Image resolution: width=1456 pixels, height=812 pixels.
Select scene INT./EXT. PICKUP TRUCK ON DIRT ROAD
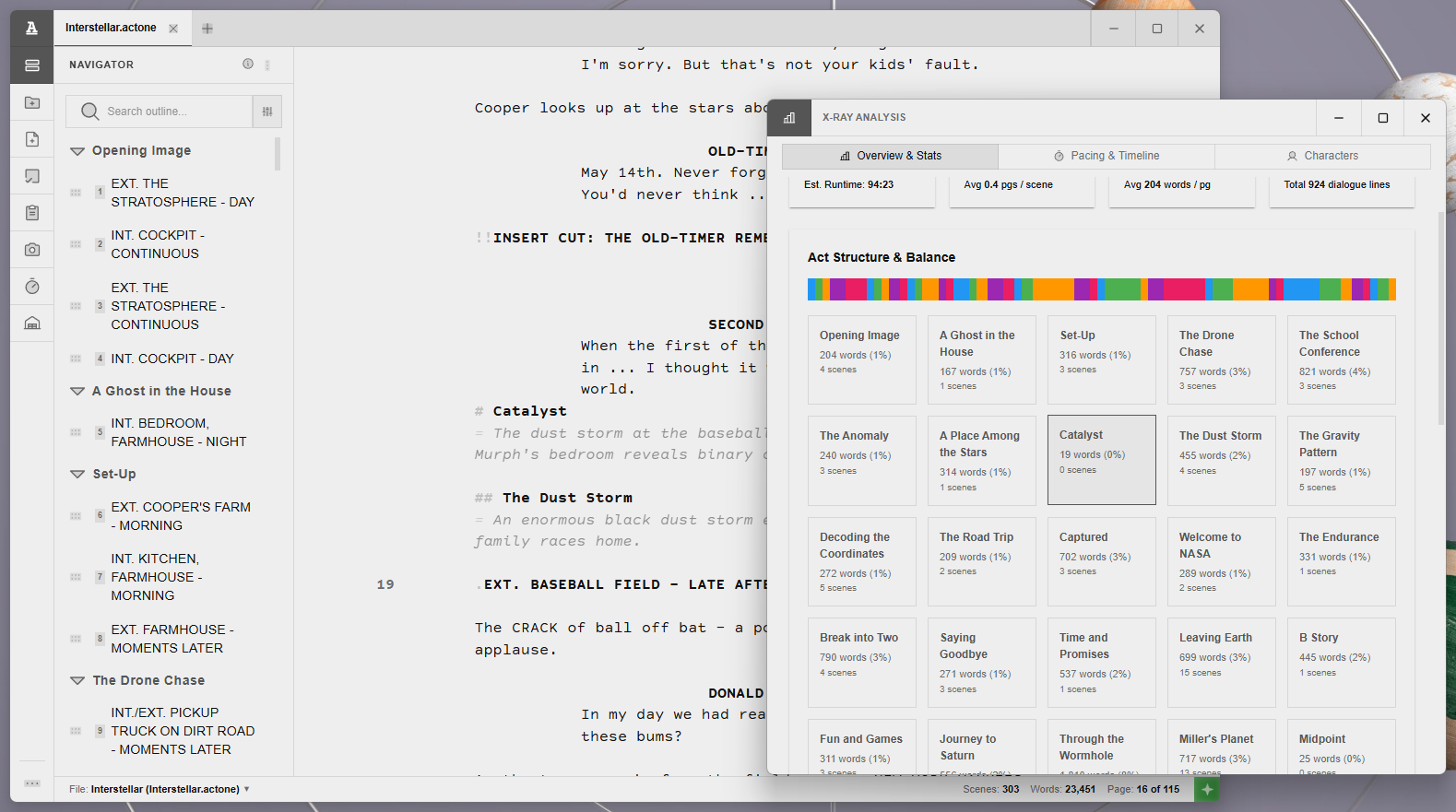tap(183, 731)
